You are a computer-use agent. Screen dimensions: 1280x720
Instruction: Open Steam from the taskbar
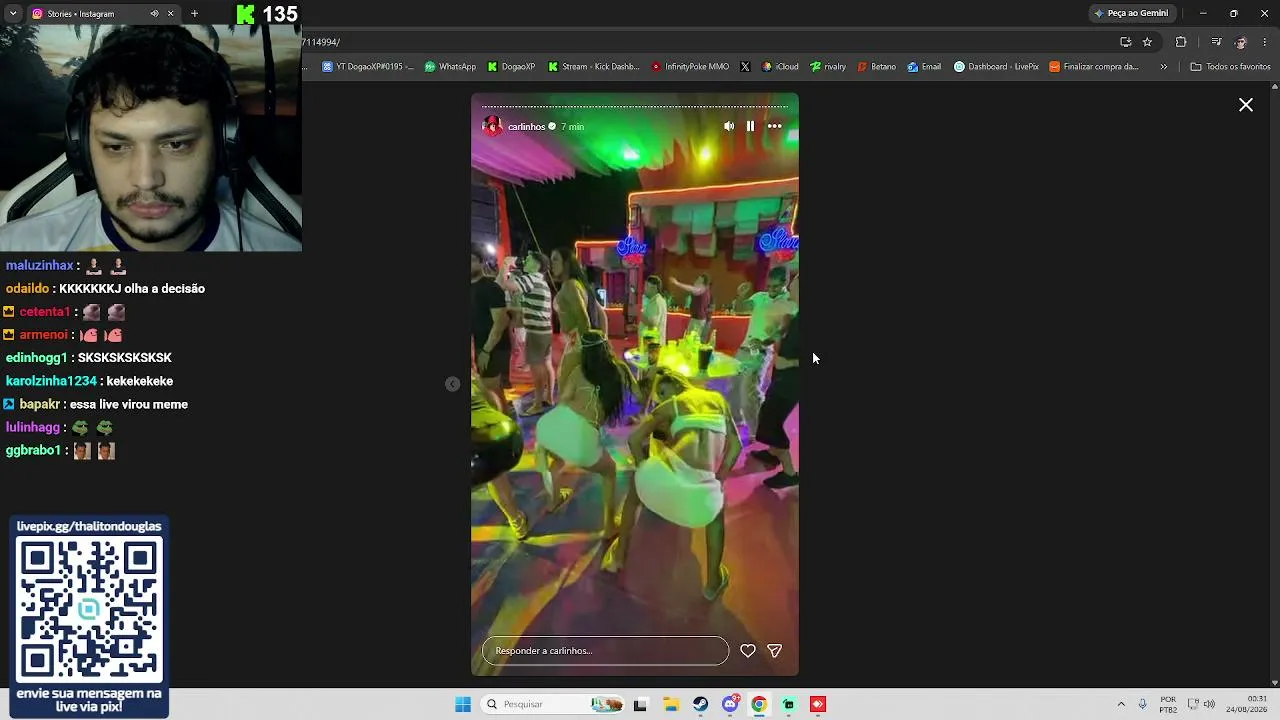[x=700, y=704]
